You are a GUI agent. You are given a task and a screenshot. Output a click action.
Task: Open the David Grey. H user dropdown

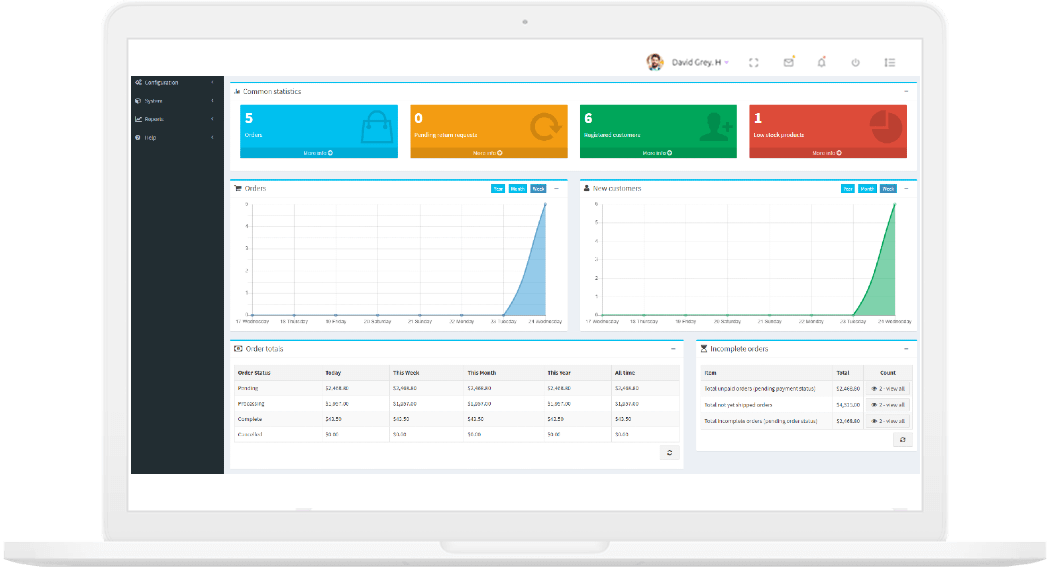pos(699,62)
